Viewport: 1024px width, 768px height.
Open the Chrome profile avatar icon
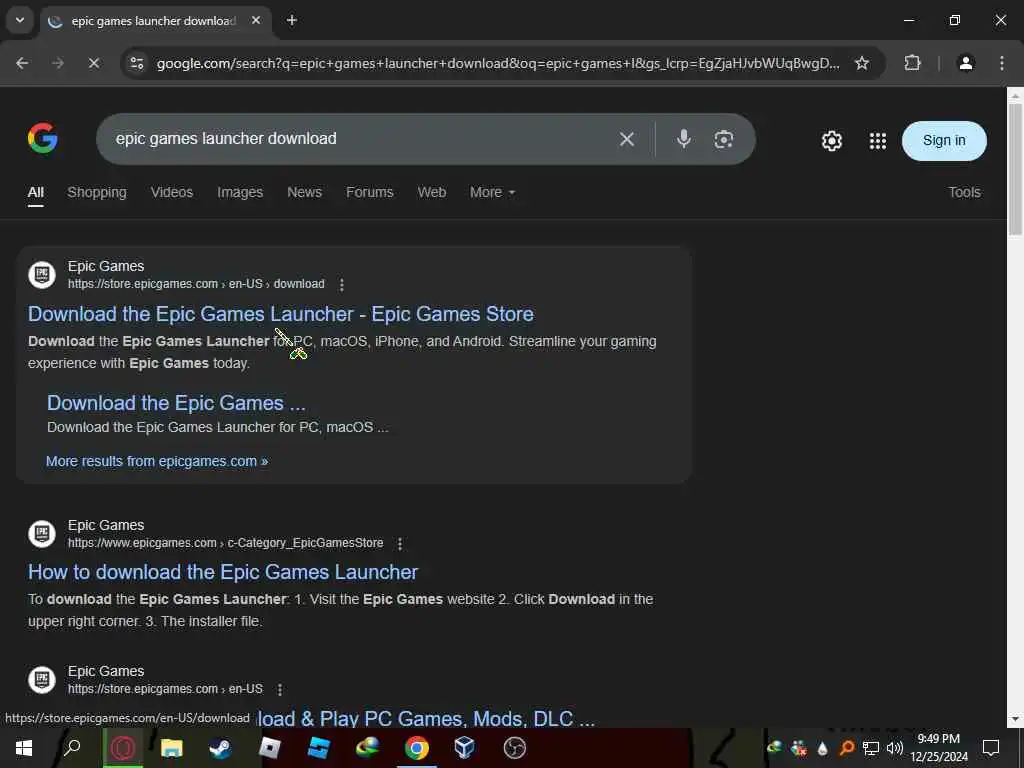[x=965, y=63]
